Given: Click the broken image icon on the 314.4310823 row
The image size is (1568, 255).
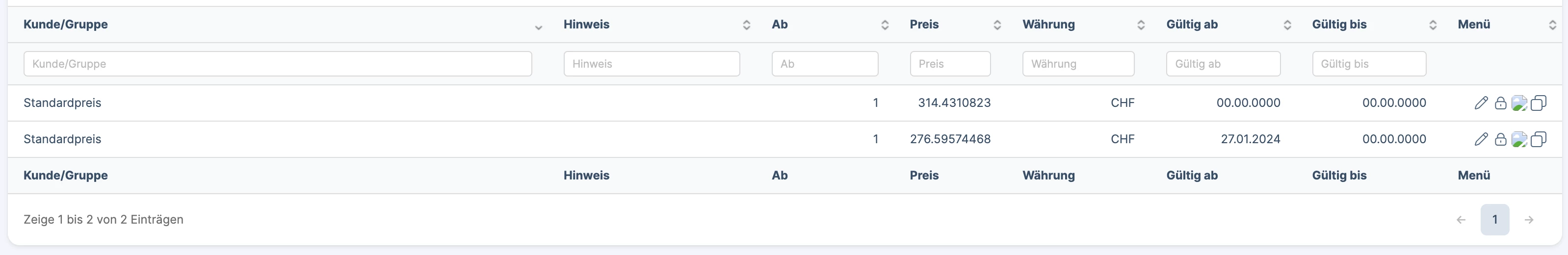Looking at the screenshot, I should [1519, 103].
